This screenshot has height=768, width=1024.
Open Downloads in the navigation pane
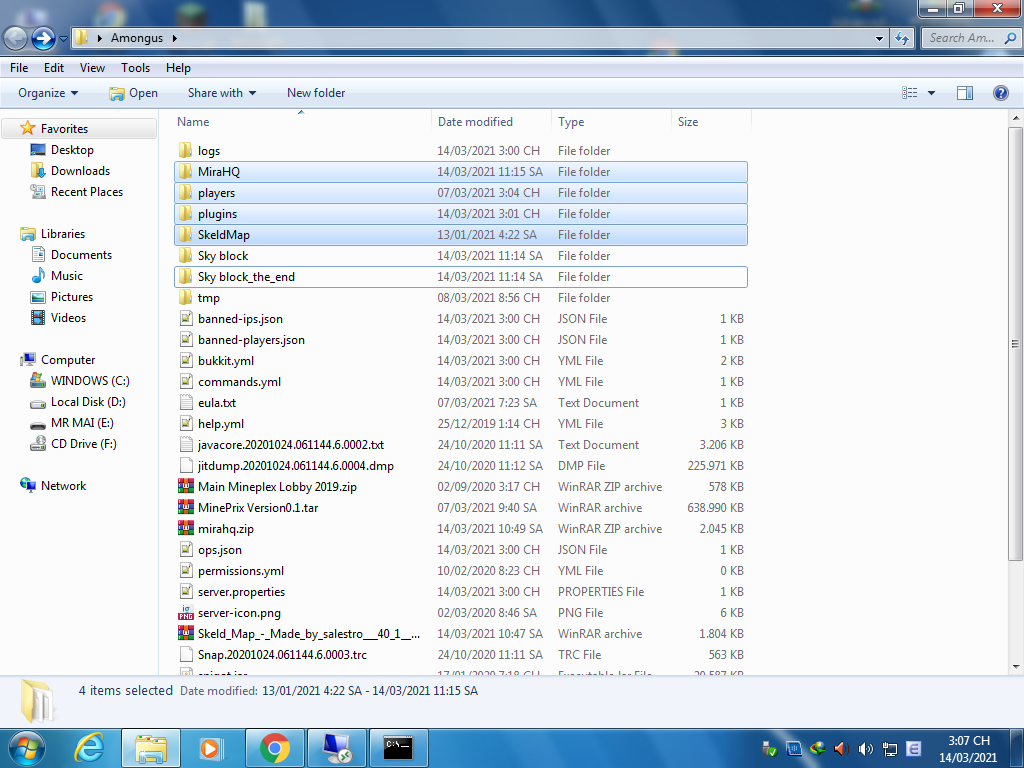tap(80, 170)
